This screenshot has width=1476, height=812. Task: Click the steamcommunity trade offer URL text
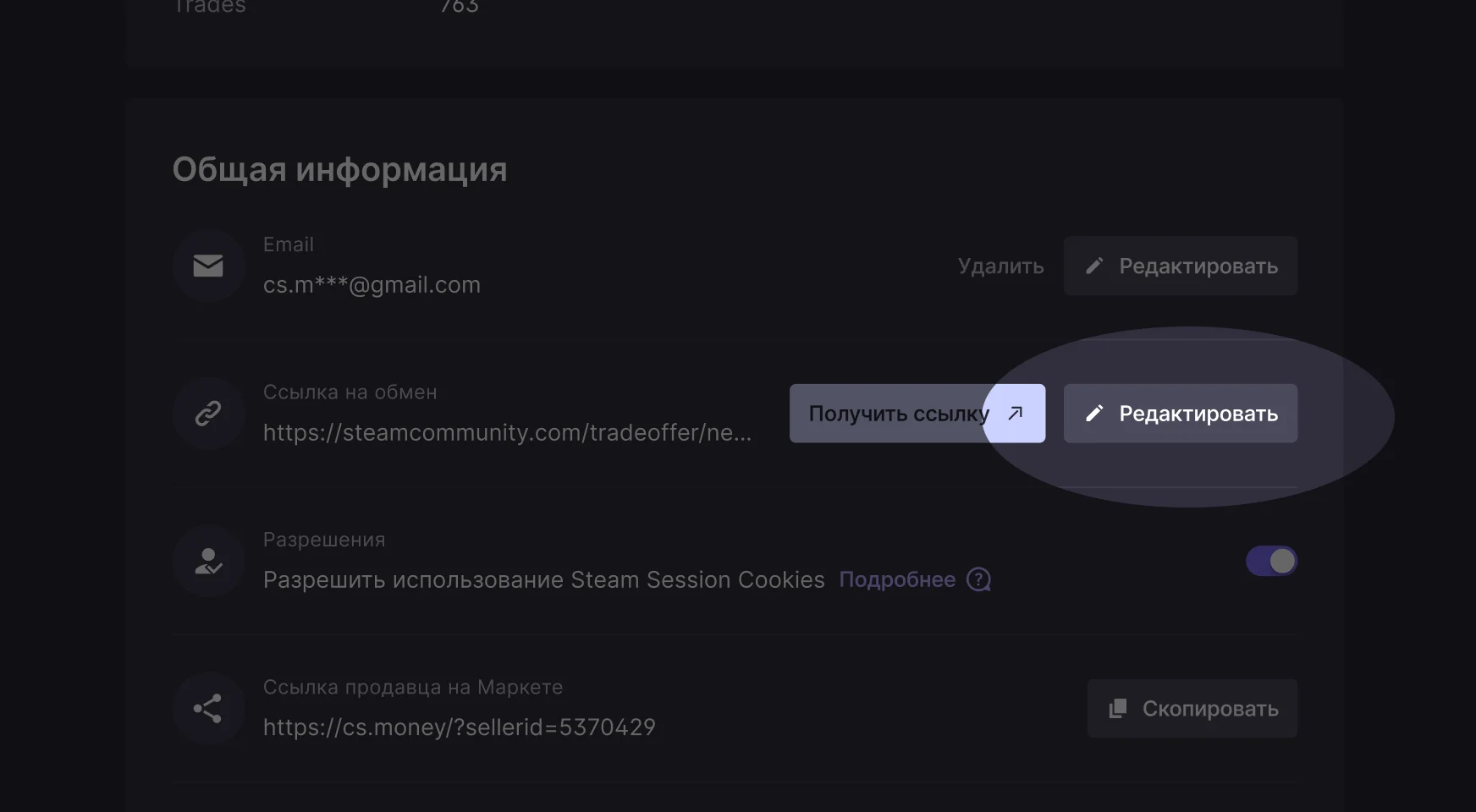507,432
